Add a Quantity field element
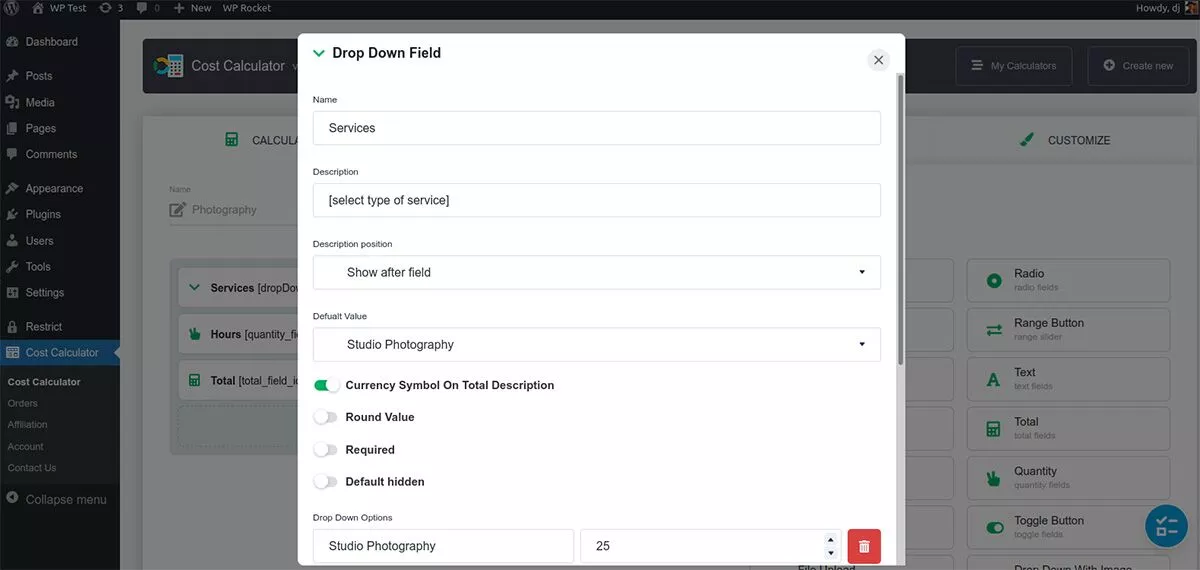This screenshot has width=1200, height=570. [x=1068, y=478]
